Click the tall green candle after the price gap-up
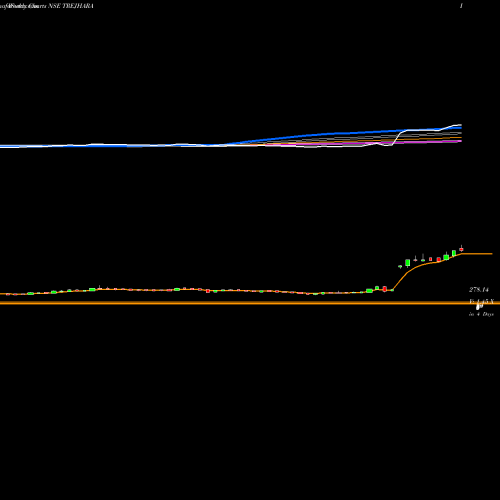The height and width of the screenshot is (500, 500). click(x=408, y=263)
